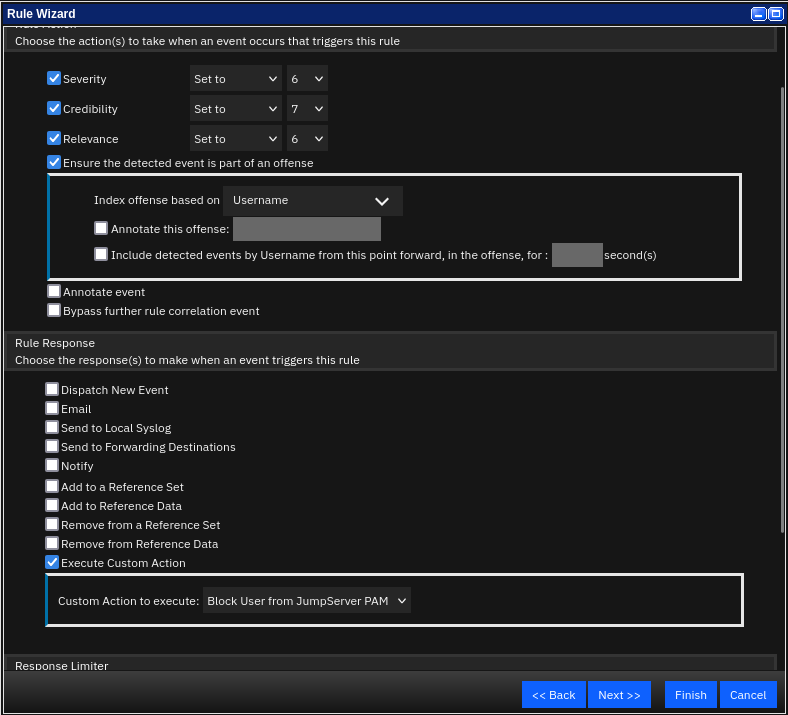
Task: Check Bypass further rule correlation event
Action: tap(54, 311)
